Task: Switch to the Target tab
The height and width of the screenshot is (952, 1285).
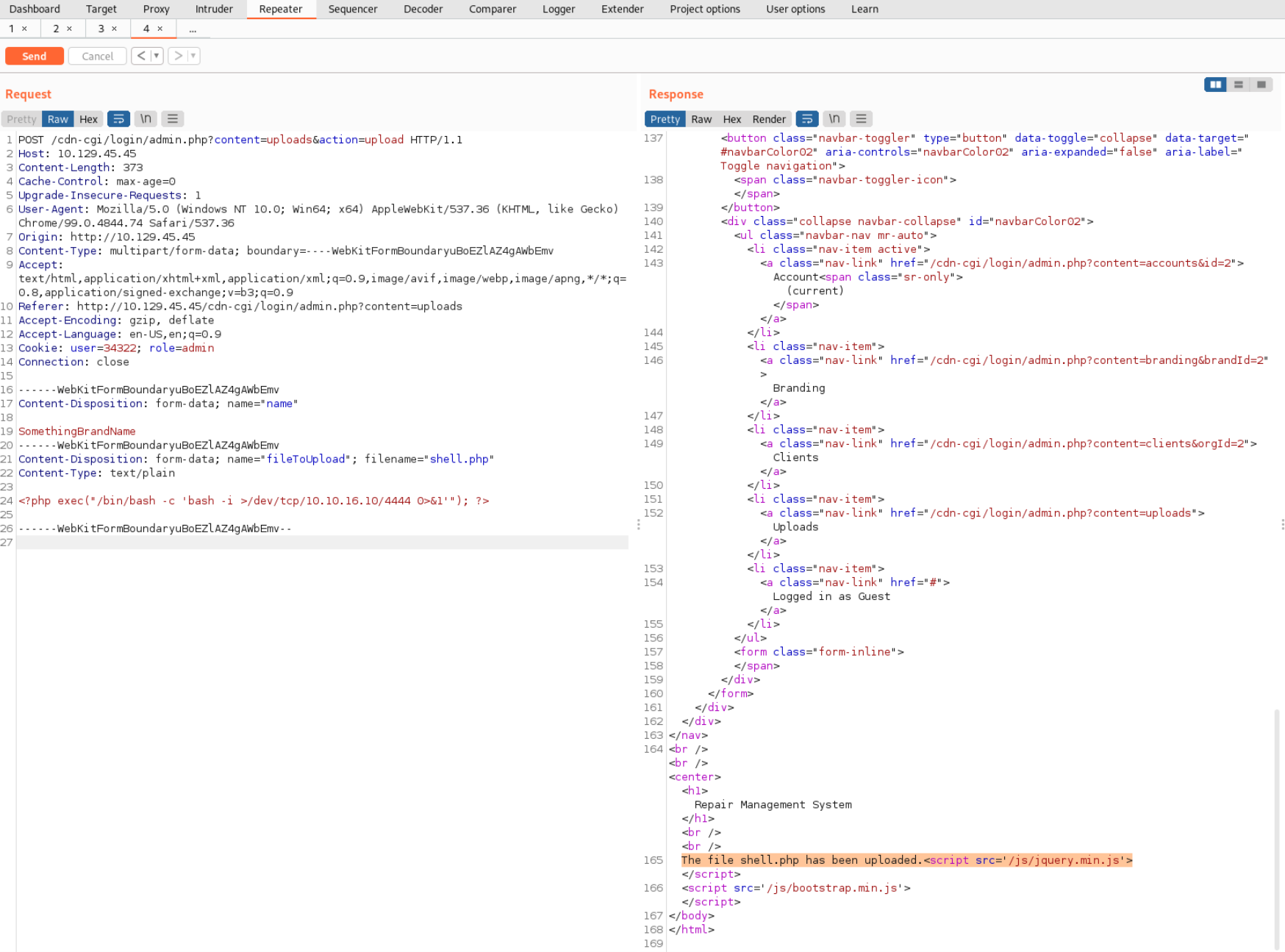Action: tap(101, 9)
